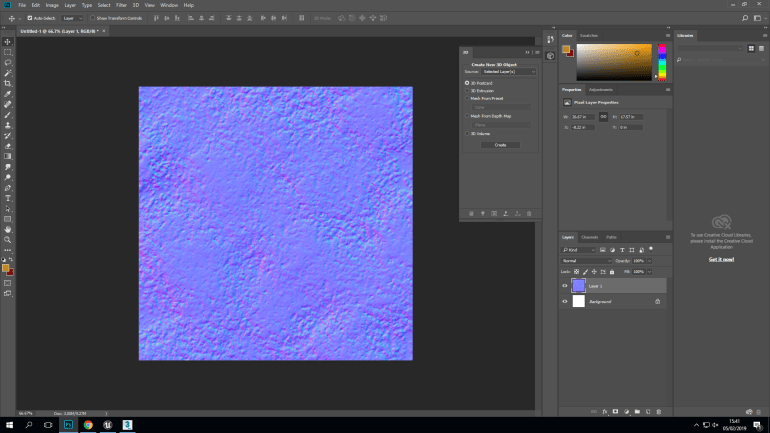770x433 pixels.
Task: Switch to the Swatches tab
Action: coord(589,35)
